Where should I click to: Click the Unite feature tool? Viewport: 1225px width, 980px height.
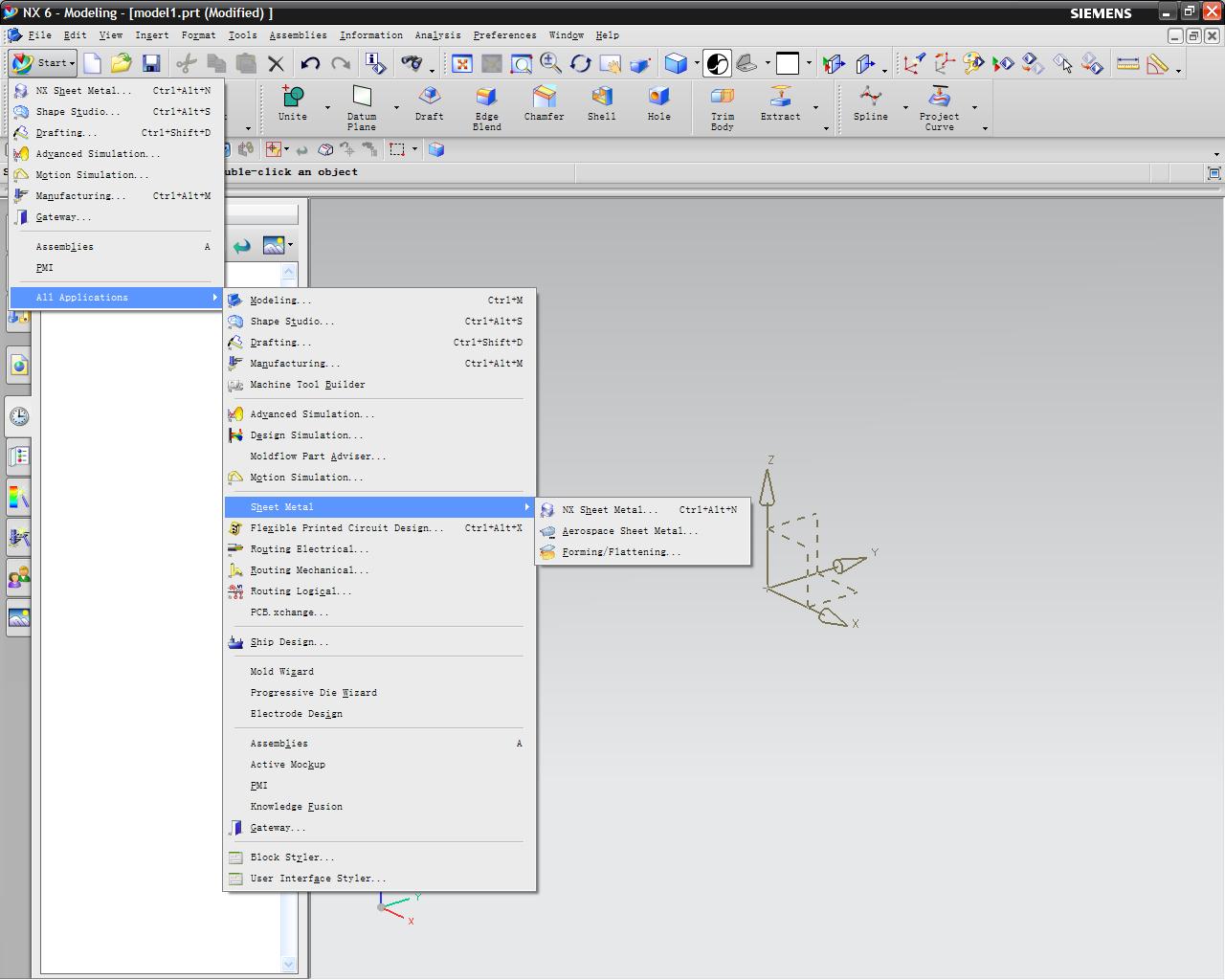click(x=293, y=104)
